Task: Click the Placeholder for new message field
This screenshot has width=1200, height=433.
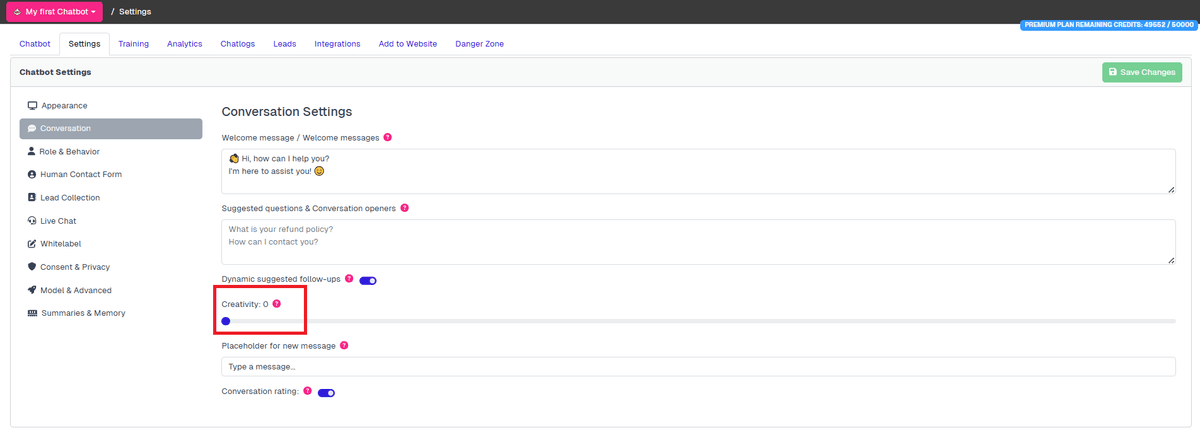Action: tap(697, 367)
